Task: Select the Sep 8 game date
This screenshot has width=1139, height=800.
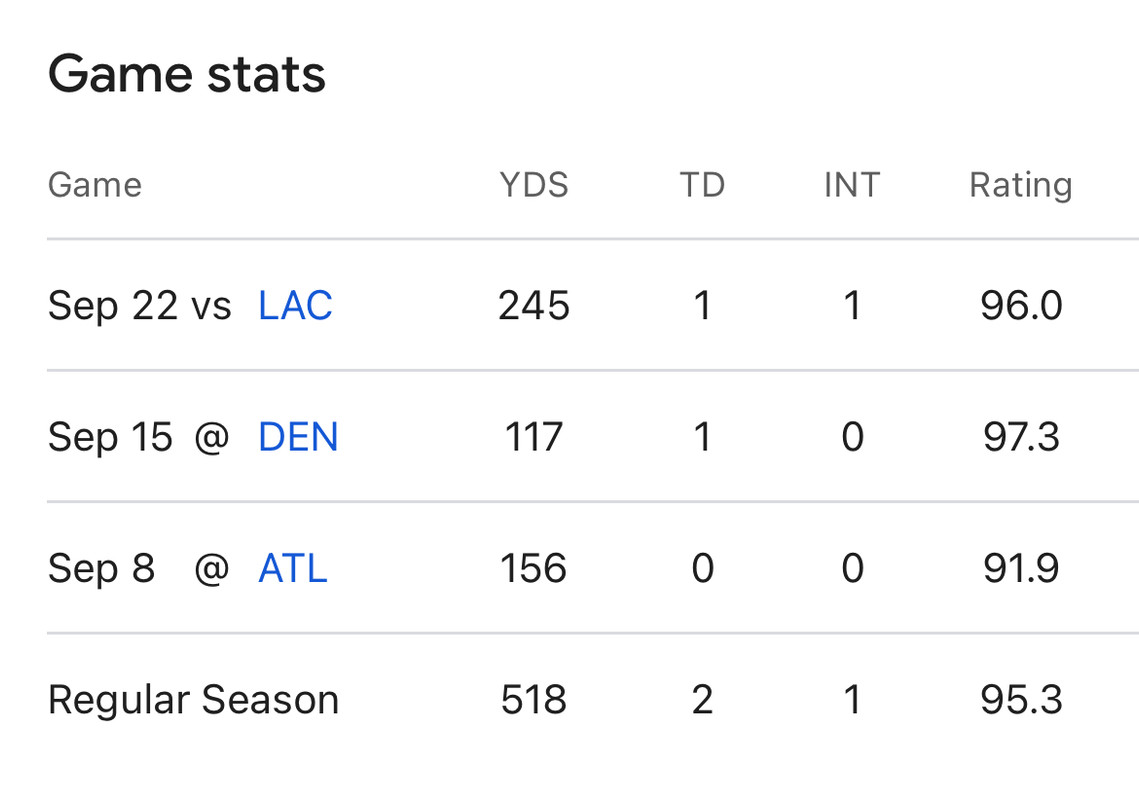Action: (x=102, y=569)
